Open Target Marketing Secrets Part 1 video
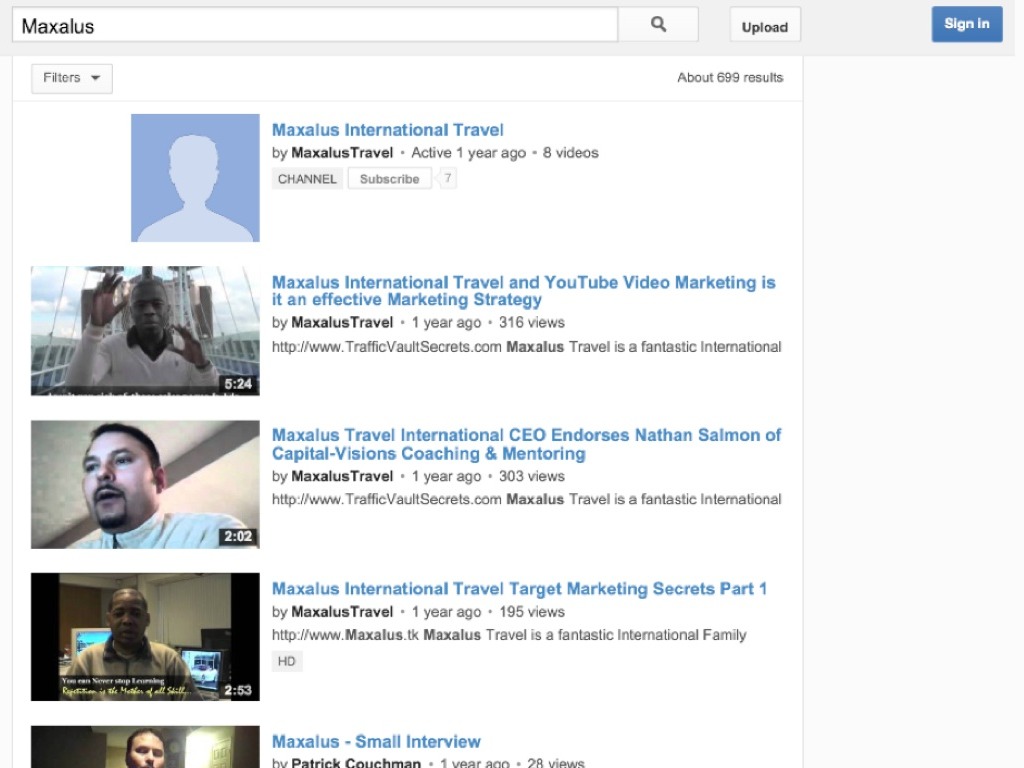1024x768 pixels. (x=519, y=589)
